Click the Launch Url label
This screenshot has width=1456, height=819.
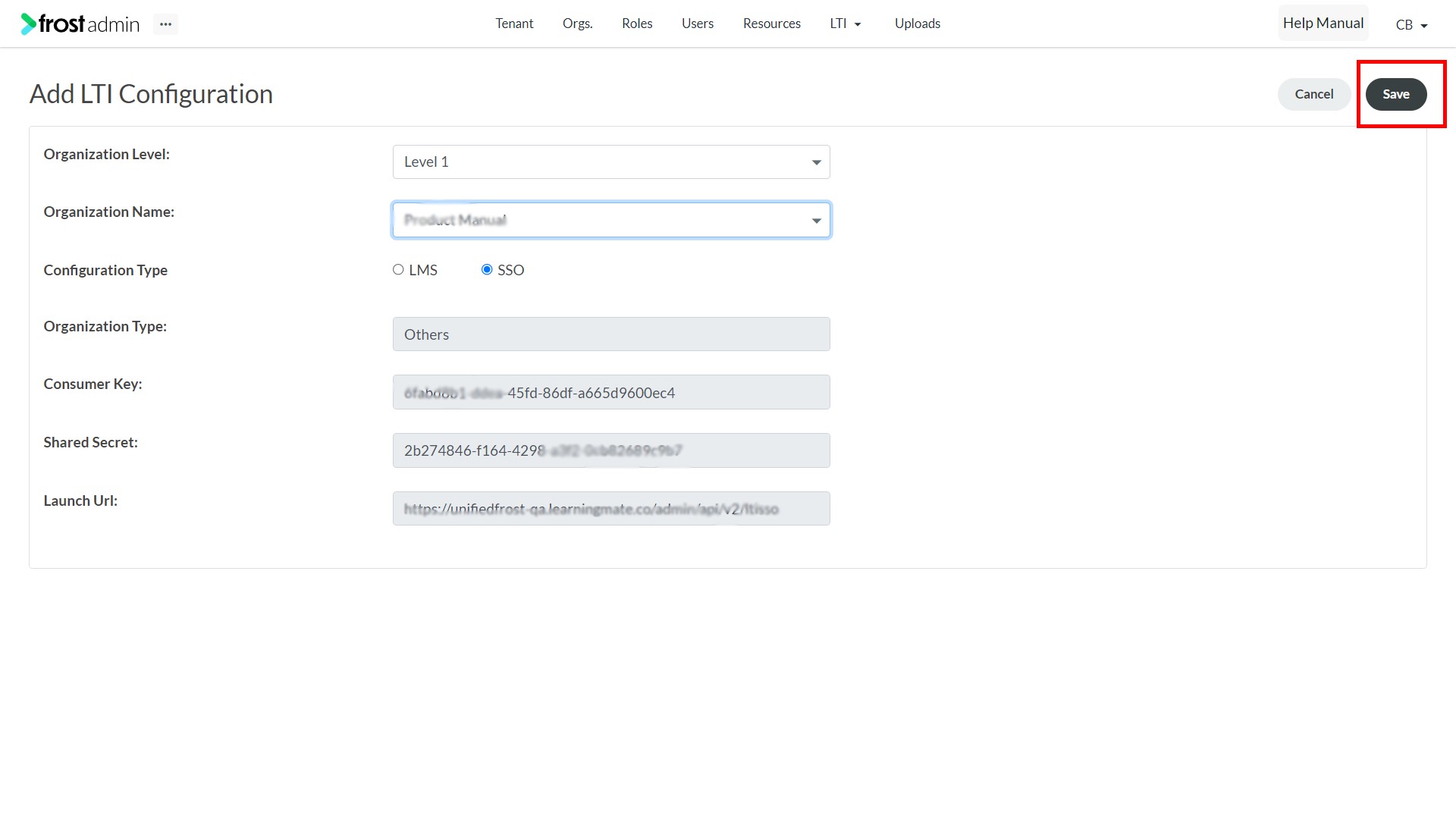tap(80, 500)
